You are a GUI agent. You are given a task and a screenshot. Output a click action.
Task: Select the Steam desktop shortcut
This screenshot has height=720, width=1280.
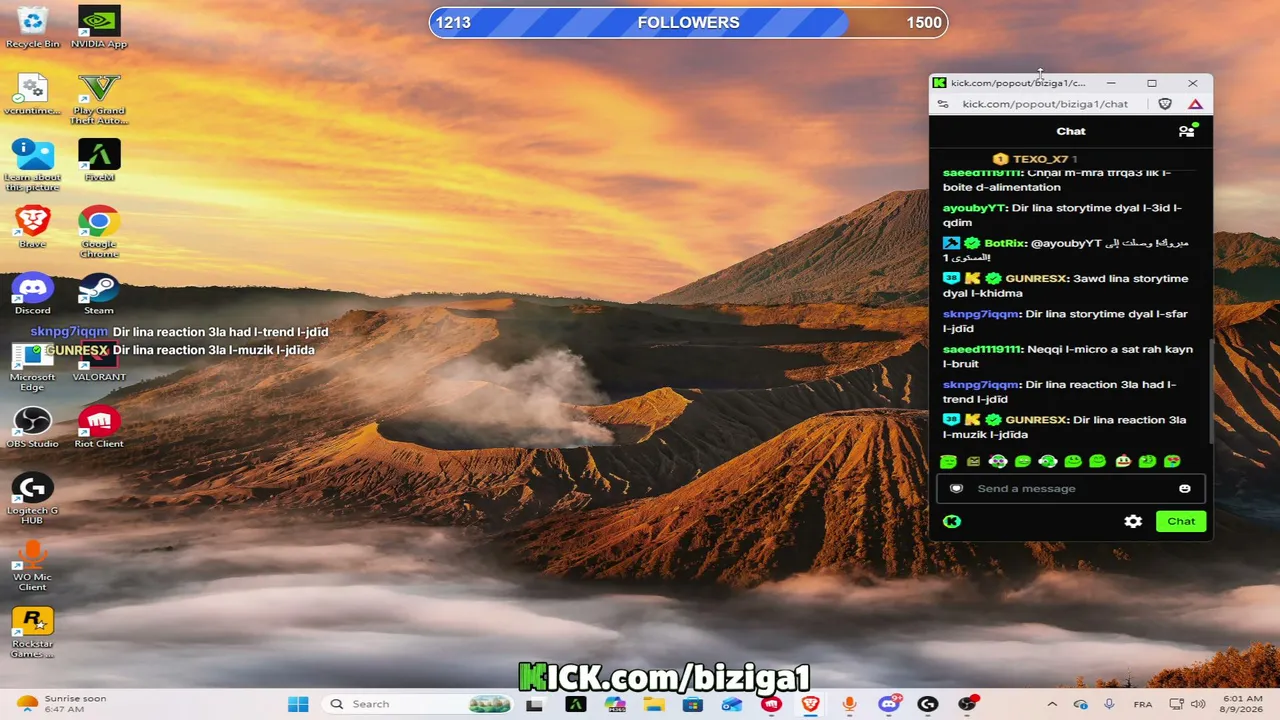[x=99, y=294]
